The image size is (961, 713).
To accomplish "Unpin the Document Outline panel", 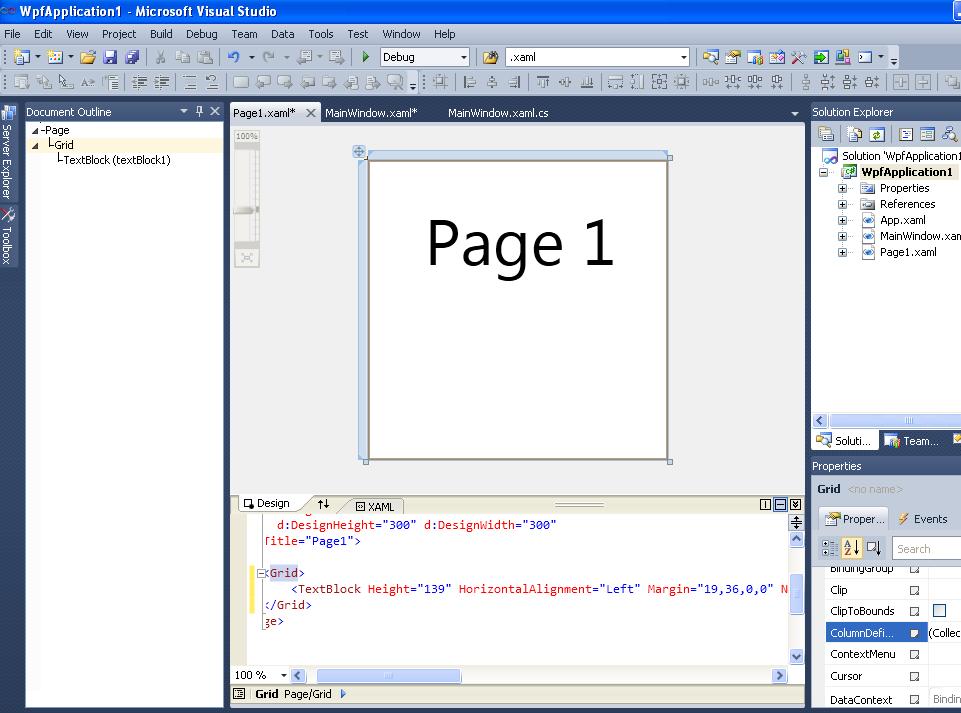I will point(198,111).
